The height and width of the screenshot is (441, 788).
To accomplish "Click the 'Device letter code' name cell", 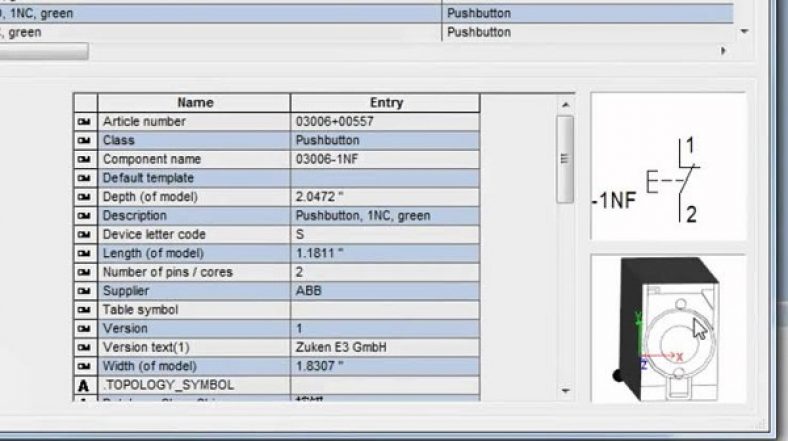I will click(x=194, y=235).
